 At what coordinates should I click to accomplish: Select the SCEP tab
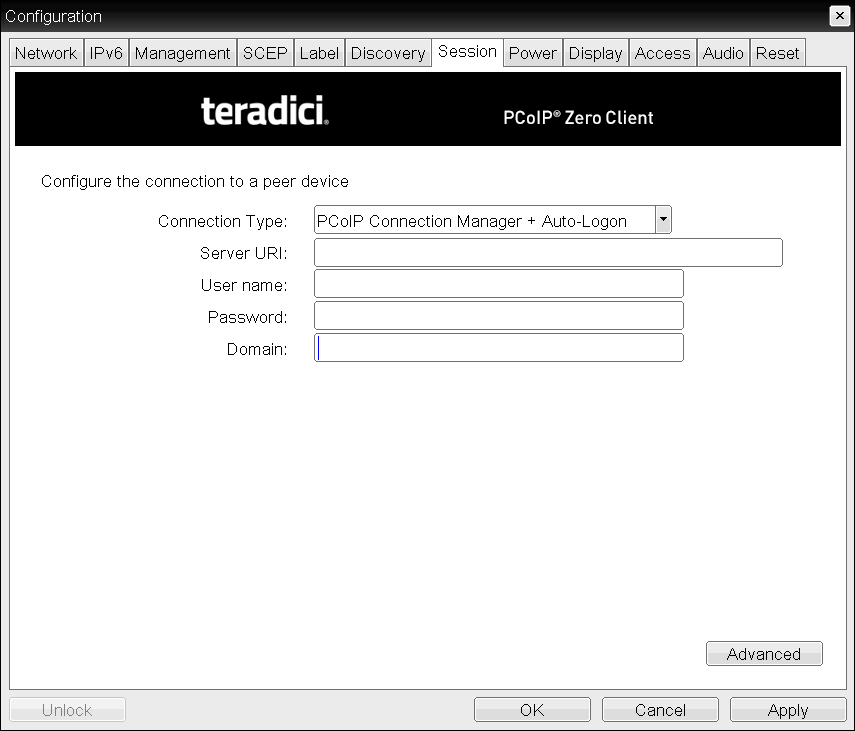(x=265, y=53)
